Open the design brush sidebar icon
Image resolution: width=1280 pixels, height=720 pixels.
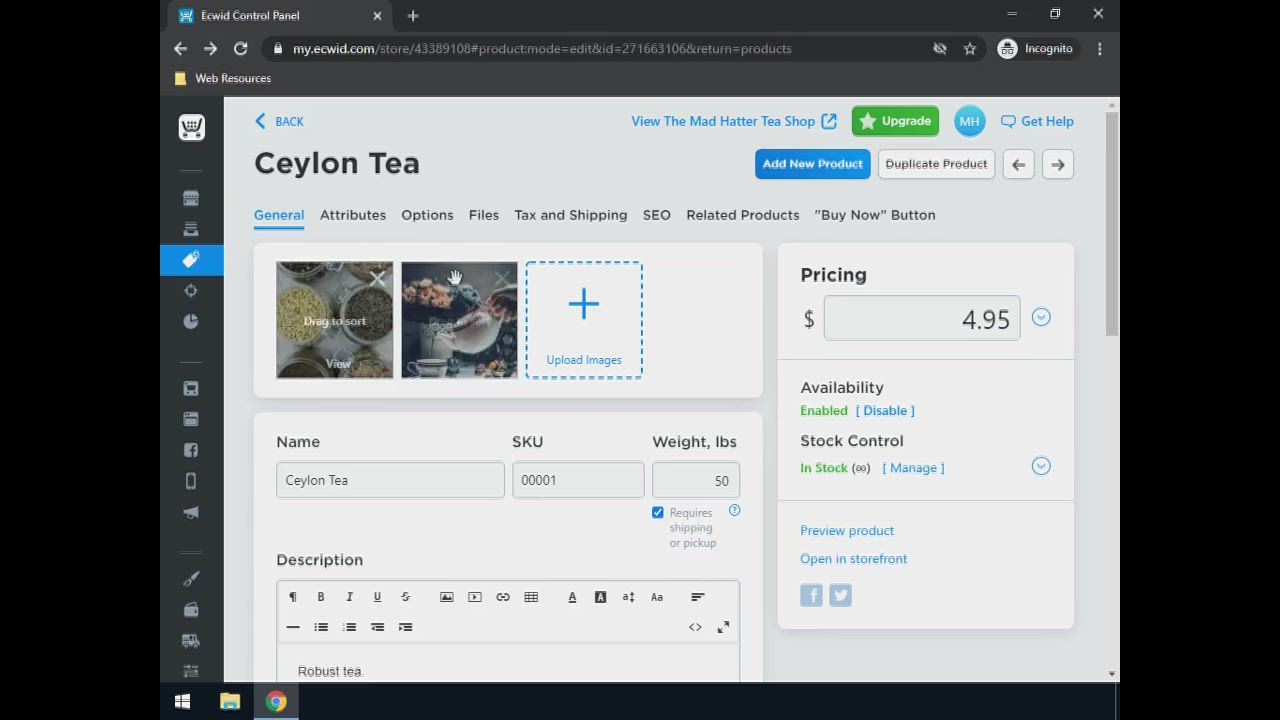coord(191,579)
